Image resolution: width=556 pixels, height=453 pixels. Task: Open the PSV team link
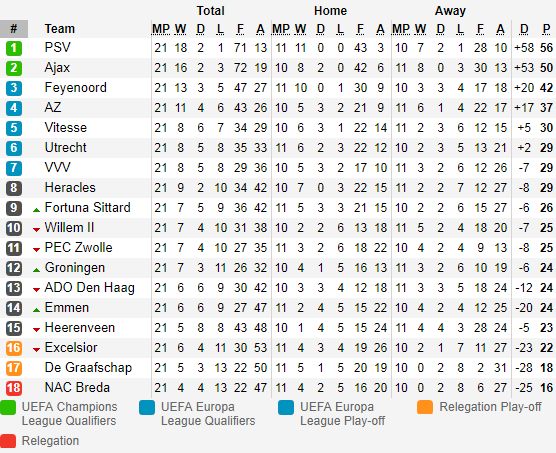[57, 47]
